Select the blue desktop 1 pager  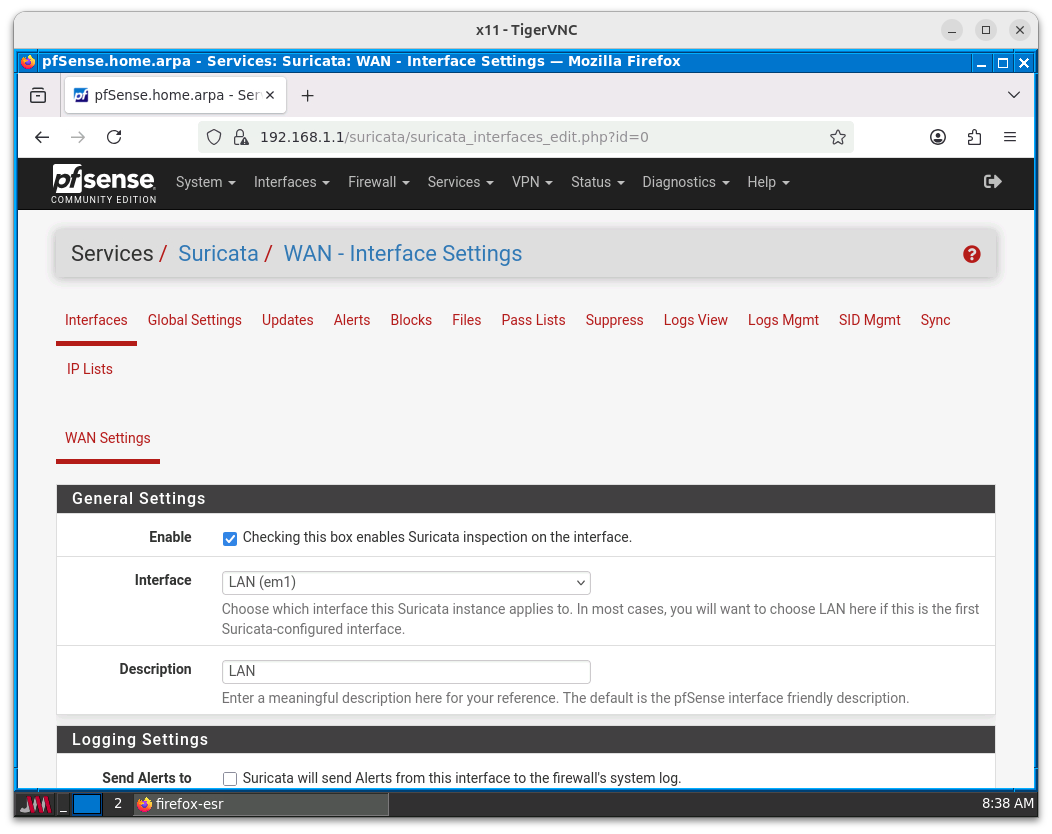pos(87,804)
